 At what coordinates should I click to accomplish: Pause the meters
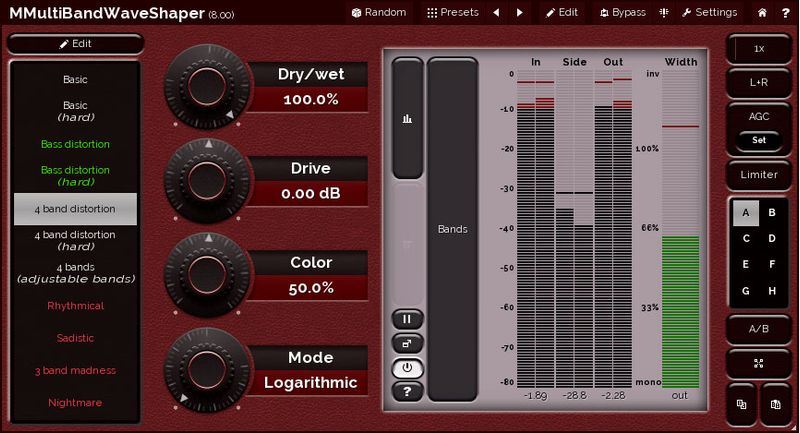407,319
